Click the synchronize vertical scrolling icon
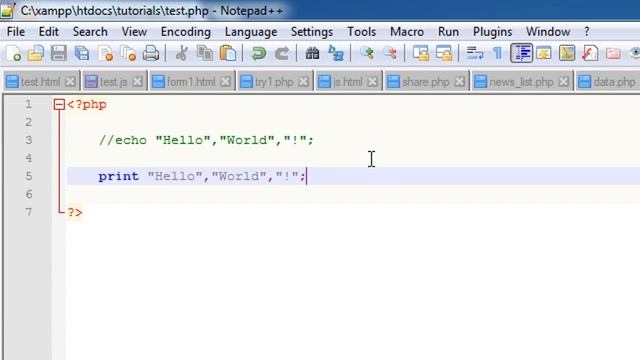Viewport: 640px width, 360px height. click(420, 53)
